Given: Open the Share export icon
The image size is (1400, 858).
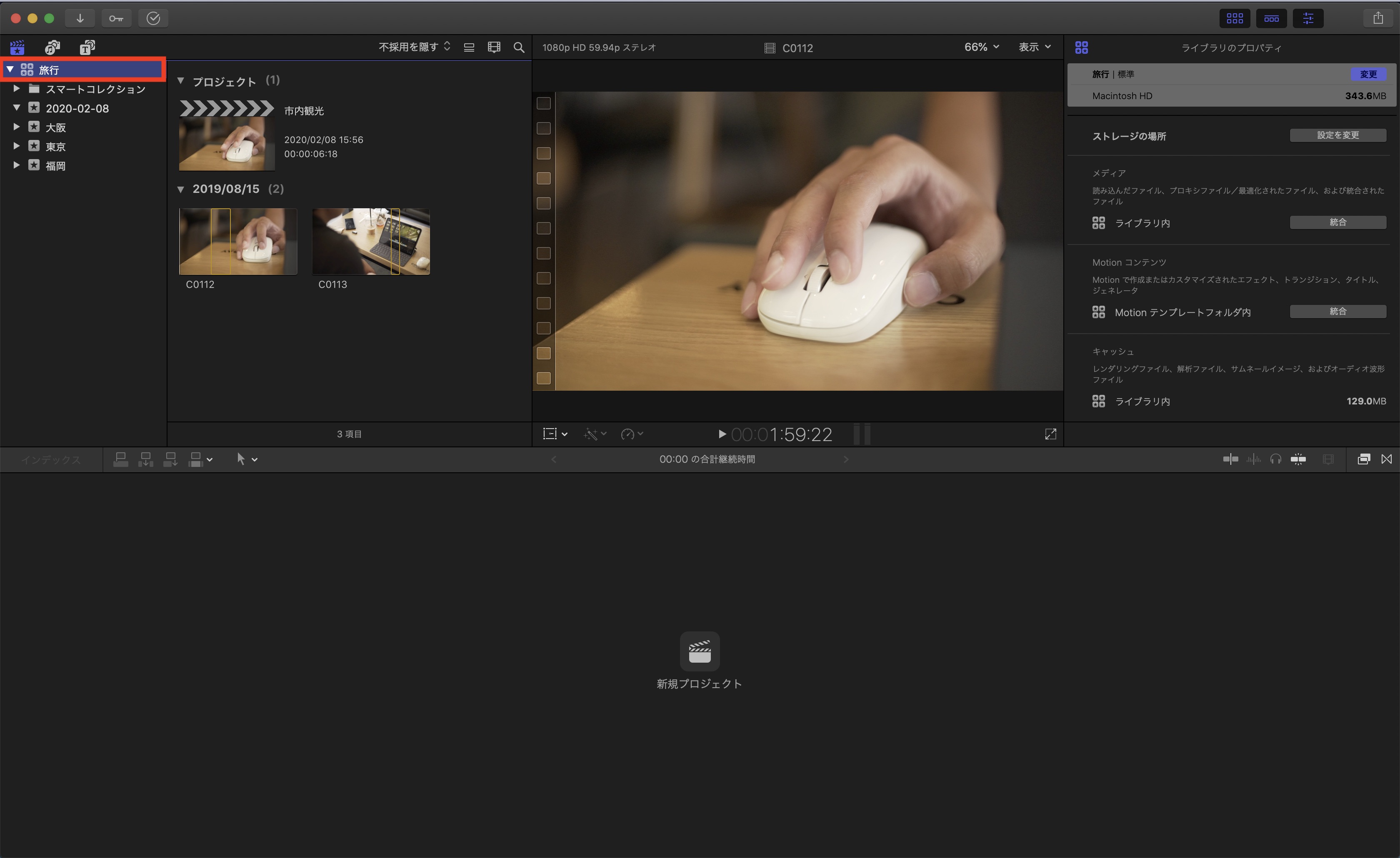Looking at the screenshot, I should point(1378,18).
